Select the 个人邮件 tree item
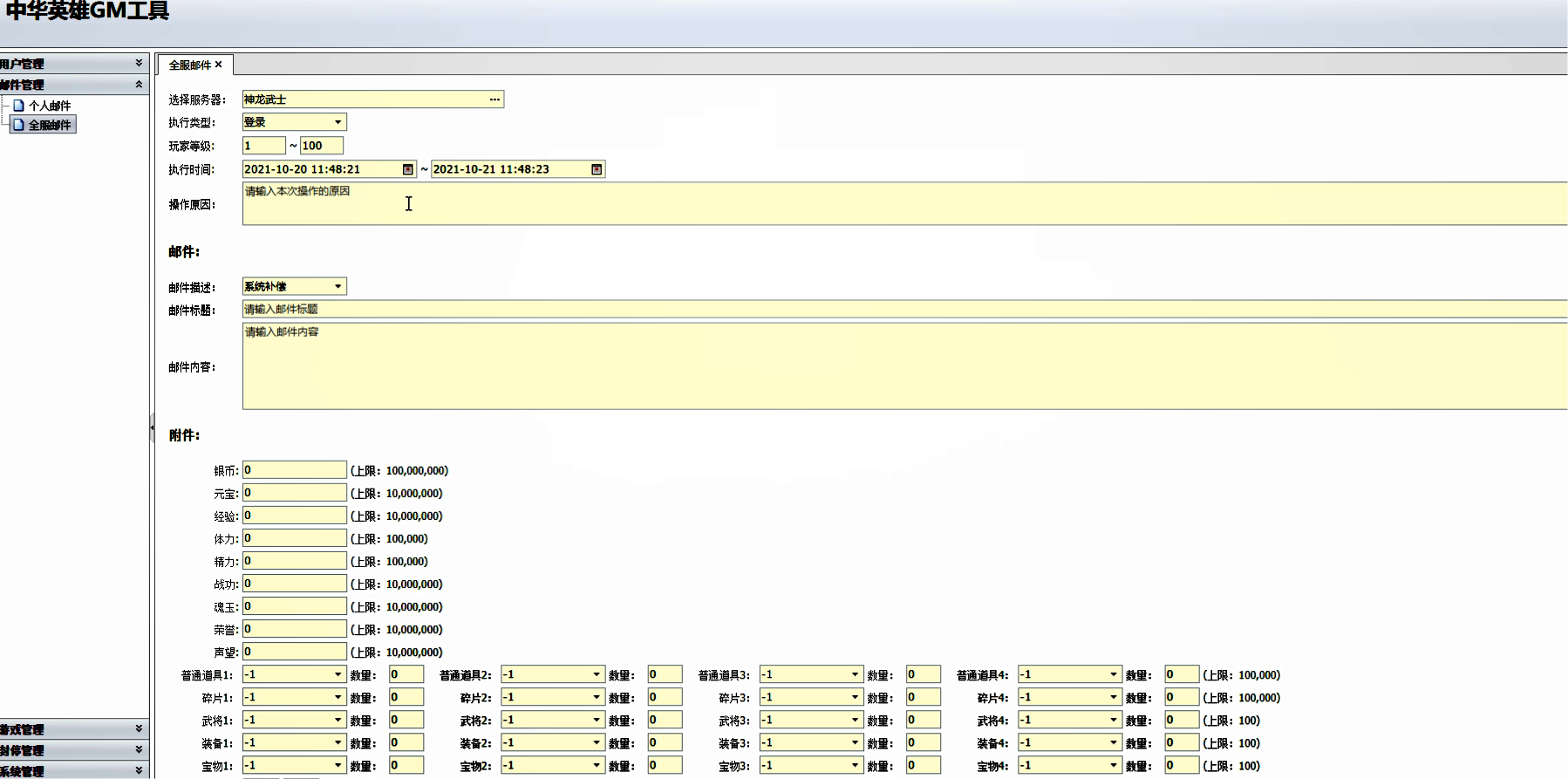 pos(50,106)
